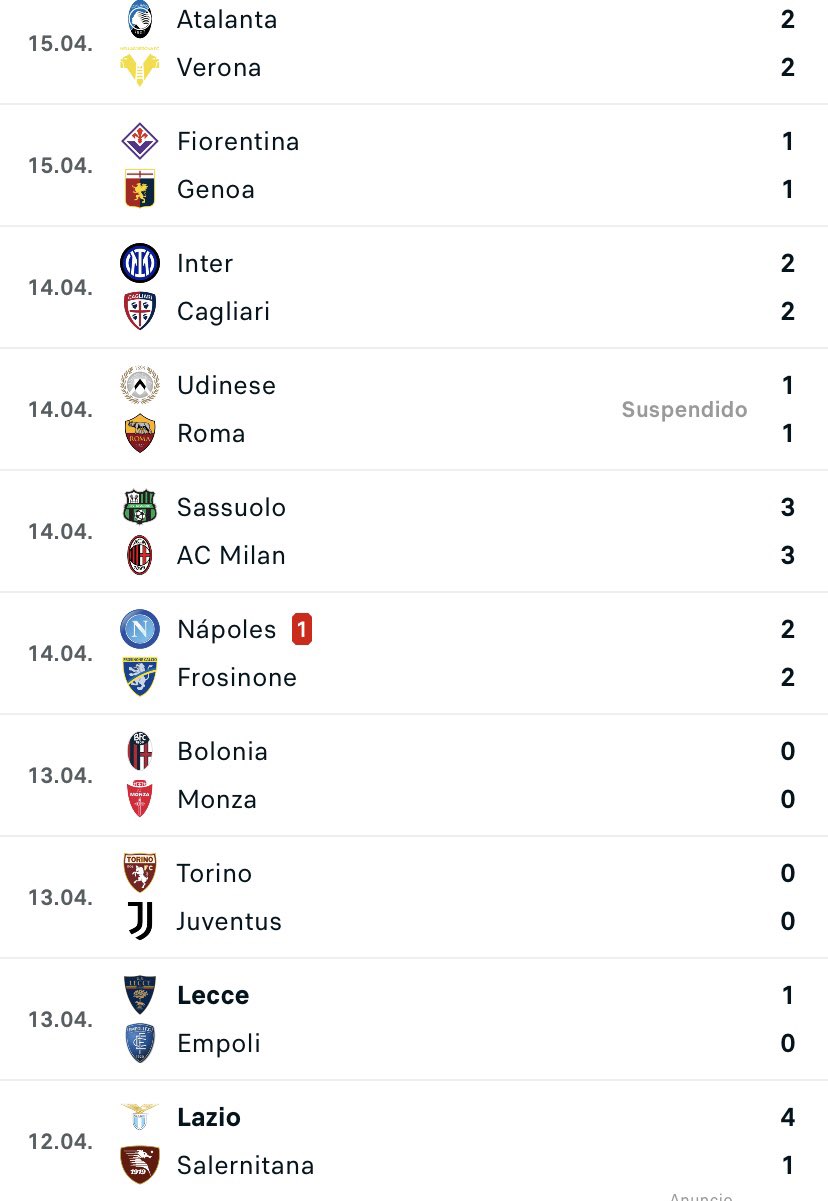The image size is (828, 1201).
Task: Click the Torino bull crest
Action: click(140, 873)
